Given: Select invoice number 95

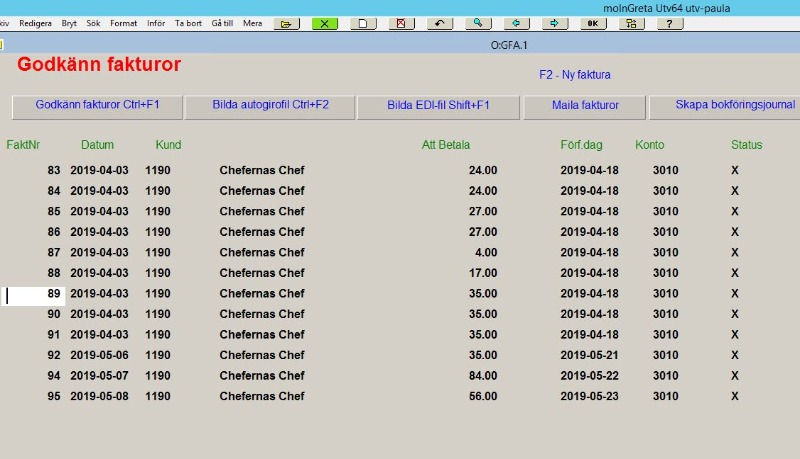Looking at the screenshot, I should (54, 396).
